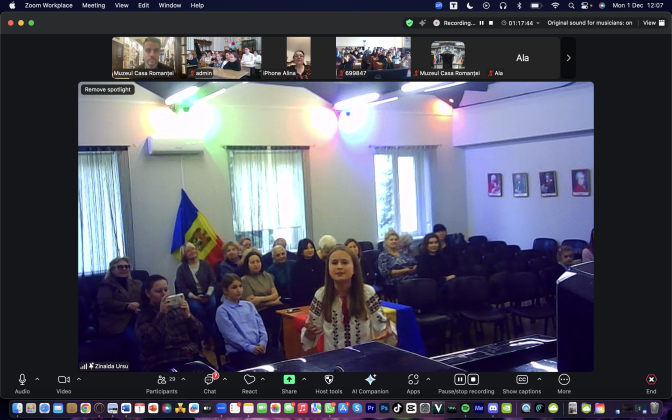Open the Participants panel
The width and height of the screenshot is (672, 420).
[161, 380]
